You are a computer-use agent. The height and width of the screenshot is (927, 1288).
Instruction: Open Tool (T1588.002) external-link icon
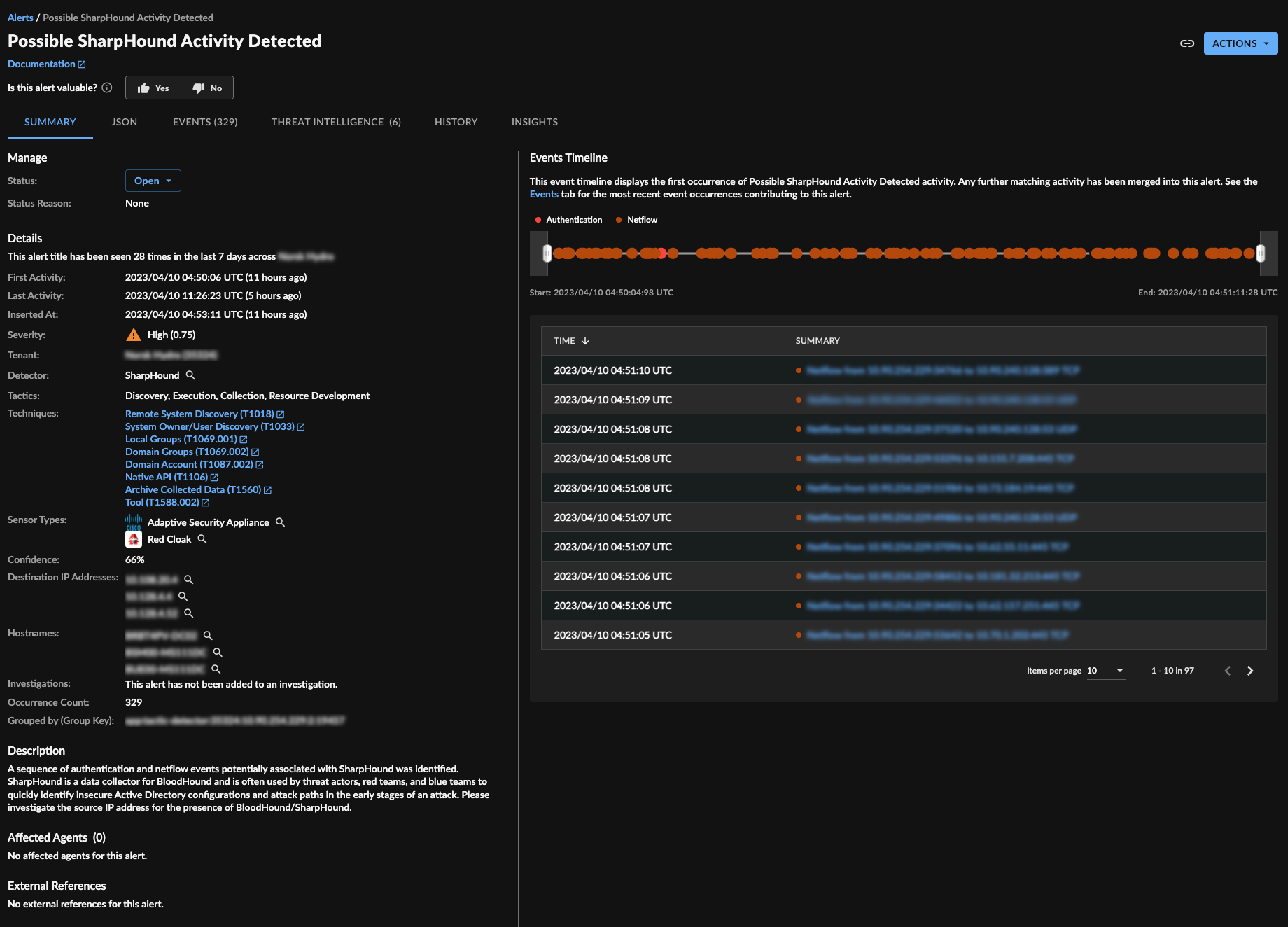[206, 503]
